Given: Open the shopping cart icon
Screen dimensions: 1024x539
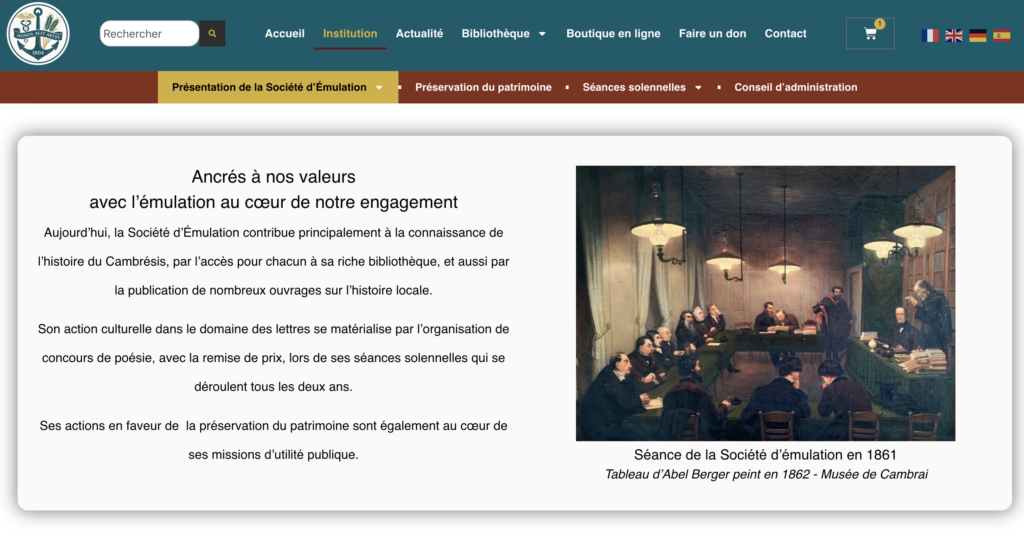Looking at the screenshot, I should click(x=870, y=34).
